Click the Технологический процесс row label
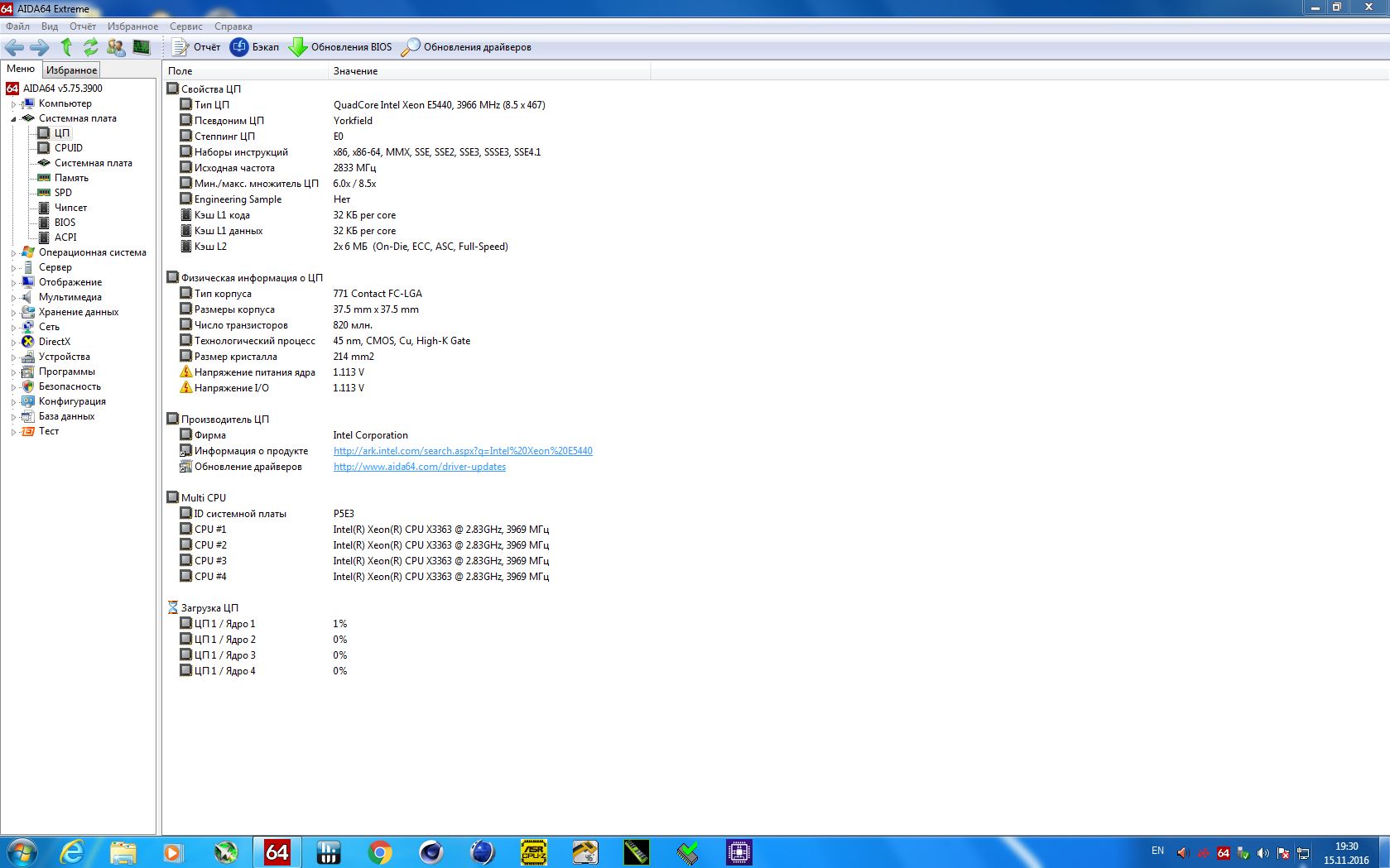 pos(255,341)
